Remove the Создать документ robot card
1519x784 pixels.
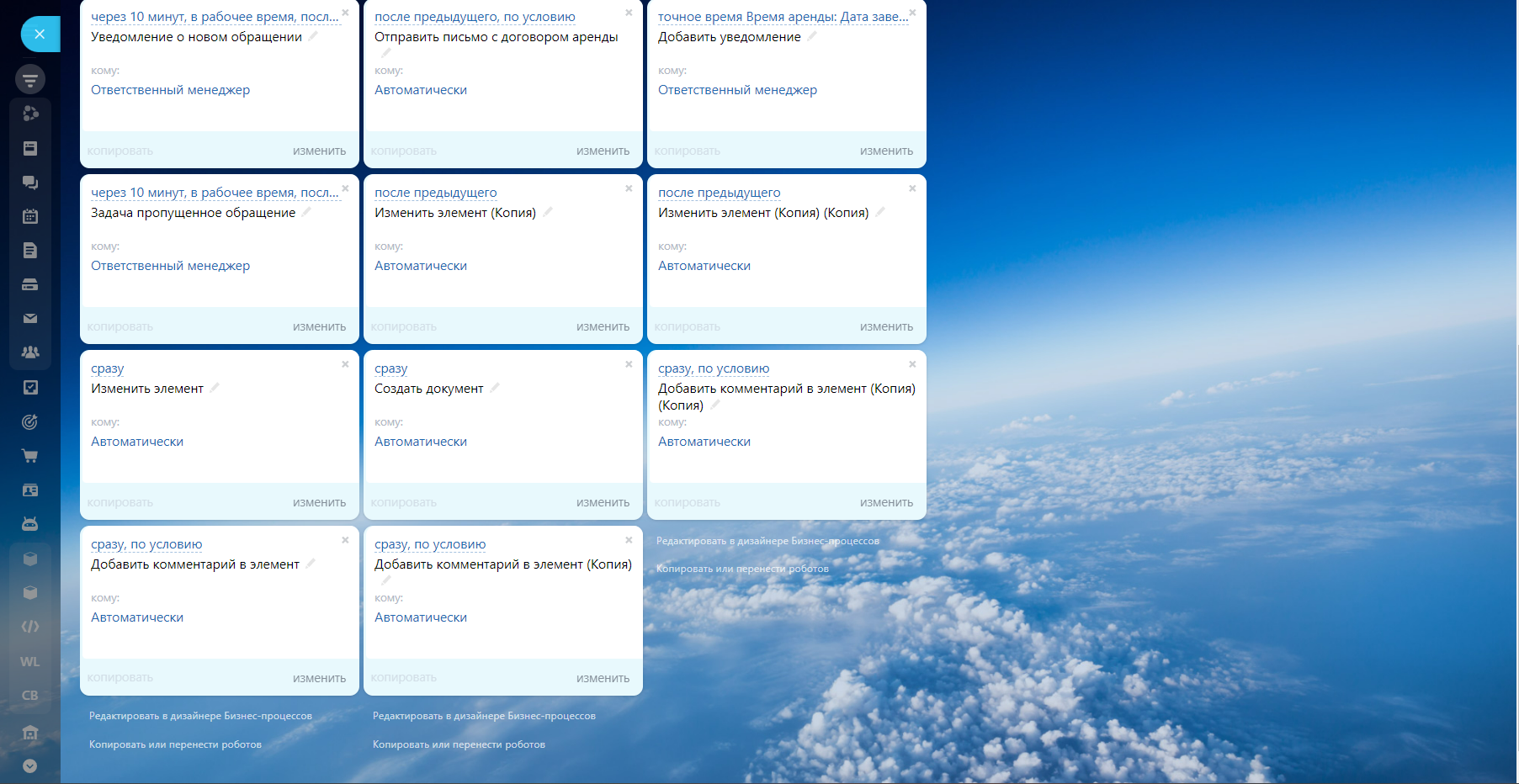pyautogui.click(x=629, y=364)
